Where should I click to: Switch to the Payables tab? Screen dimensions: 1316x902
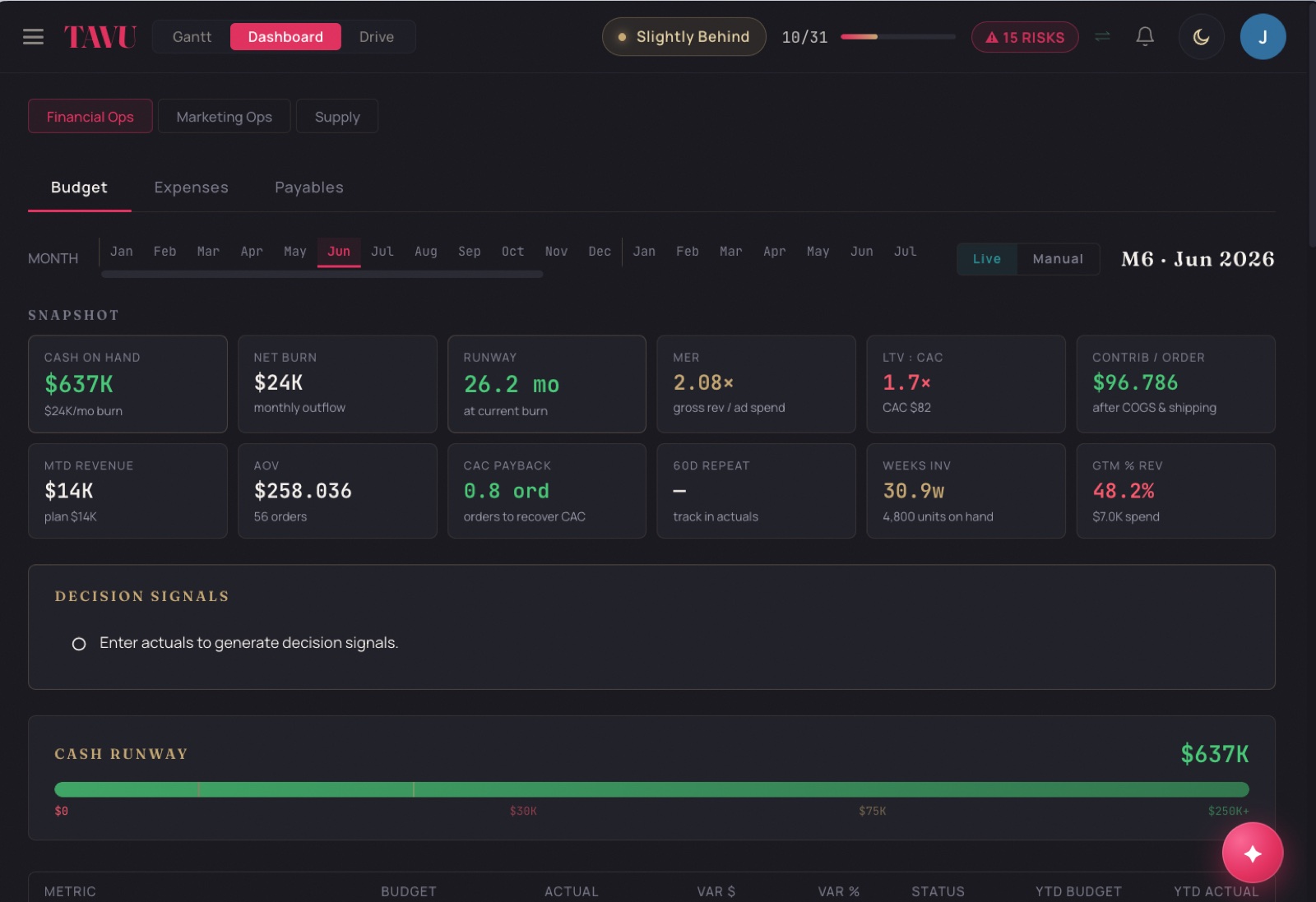click(x=309, y=187)
